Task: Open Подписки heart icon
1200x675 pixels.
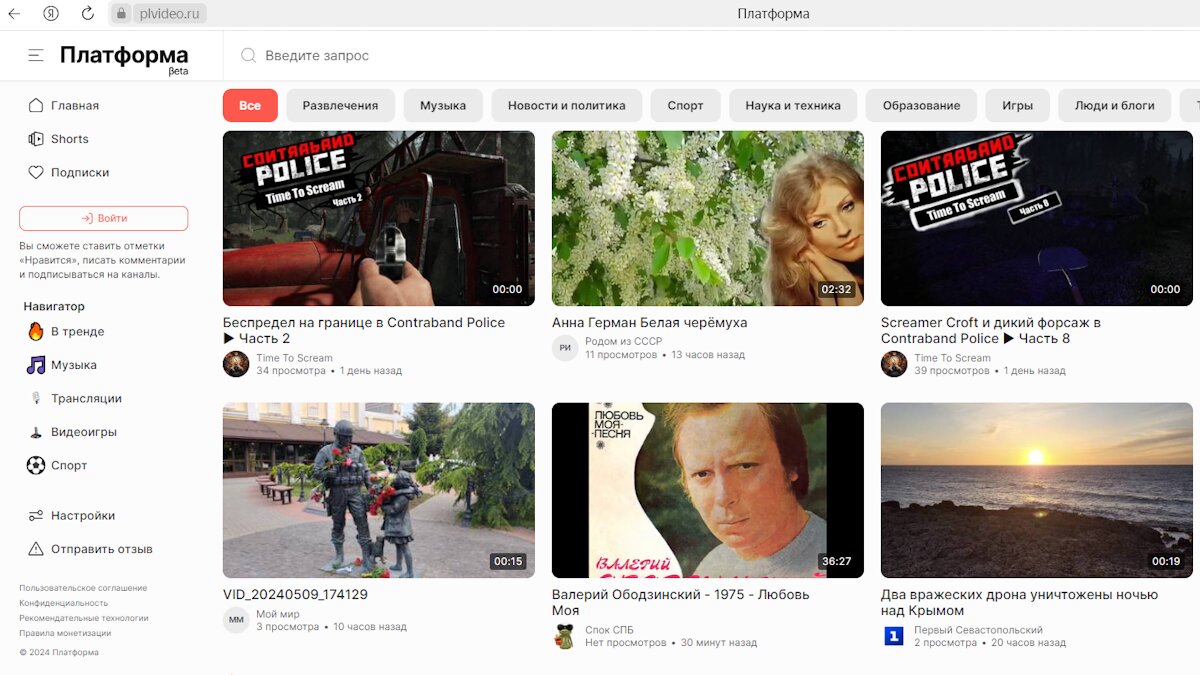Action: [36, 172]
